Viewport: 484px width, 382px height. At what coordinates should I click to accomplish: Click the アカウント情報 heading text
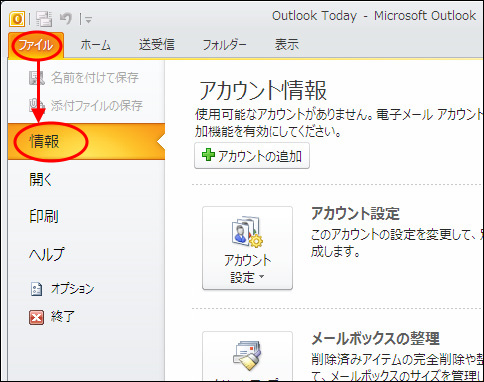pos(263,91)
